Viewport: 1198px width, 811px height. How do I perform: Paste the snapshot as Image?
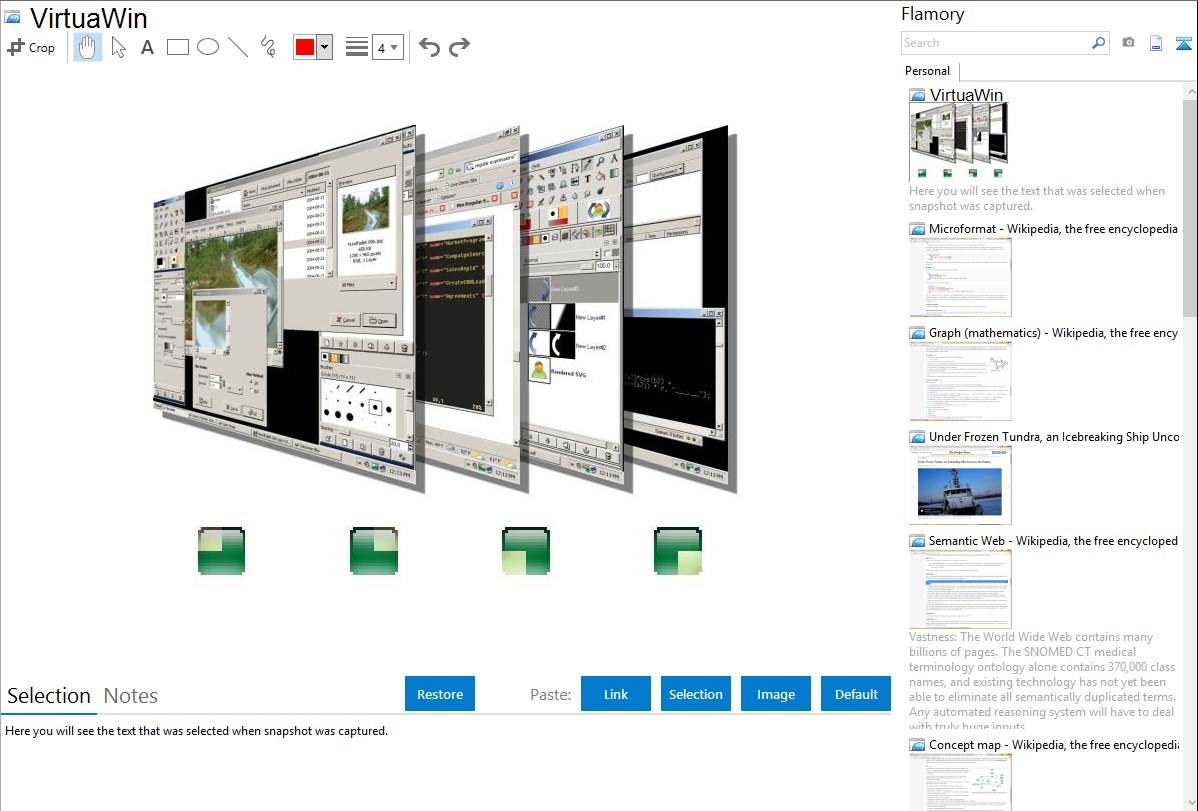(x=776, y=694)
